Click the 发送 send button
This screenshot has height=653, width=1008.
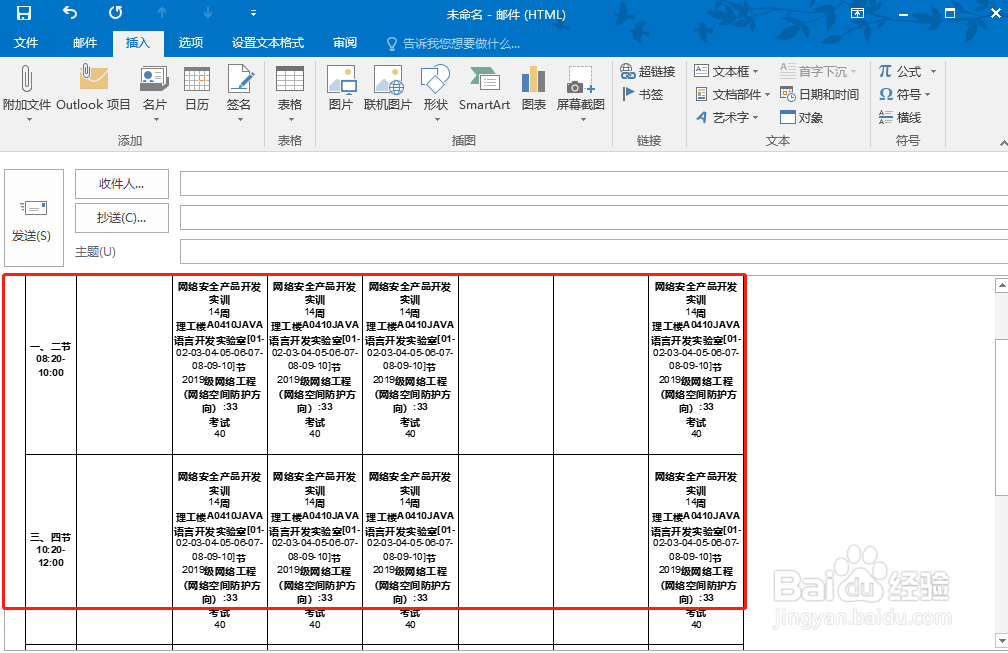(x=33, y=208)
